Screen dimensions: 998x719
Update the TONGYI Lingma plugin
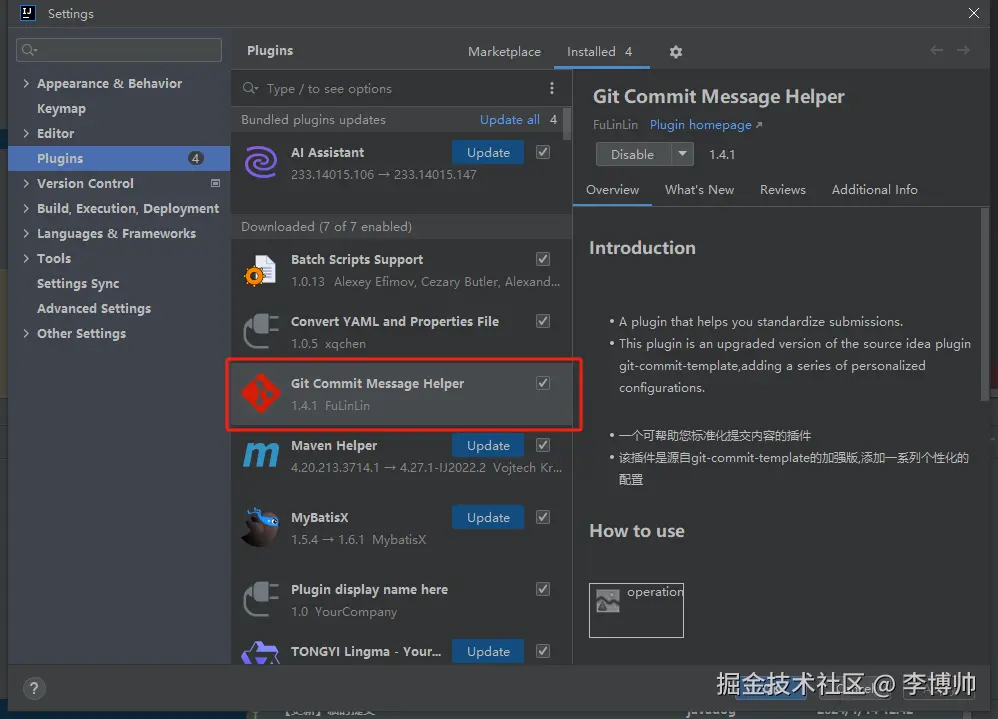(488, 652)
